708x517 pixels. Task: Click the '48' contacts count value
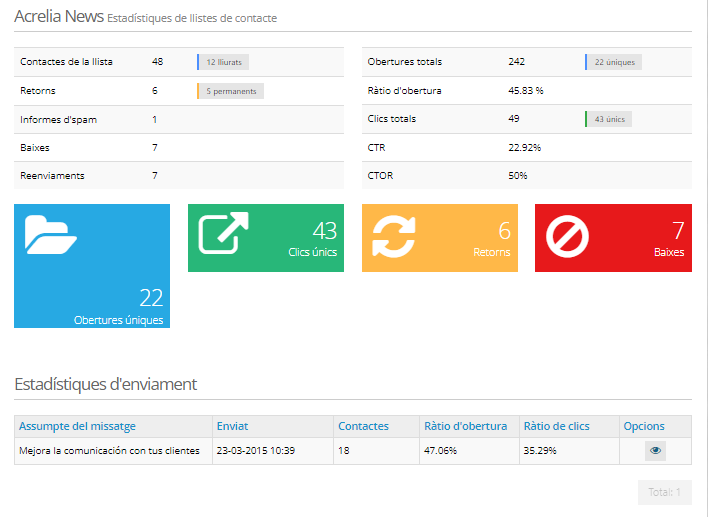[x=157, y=62]
